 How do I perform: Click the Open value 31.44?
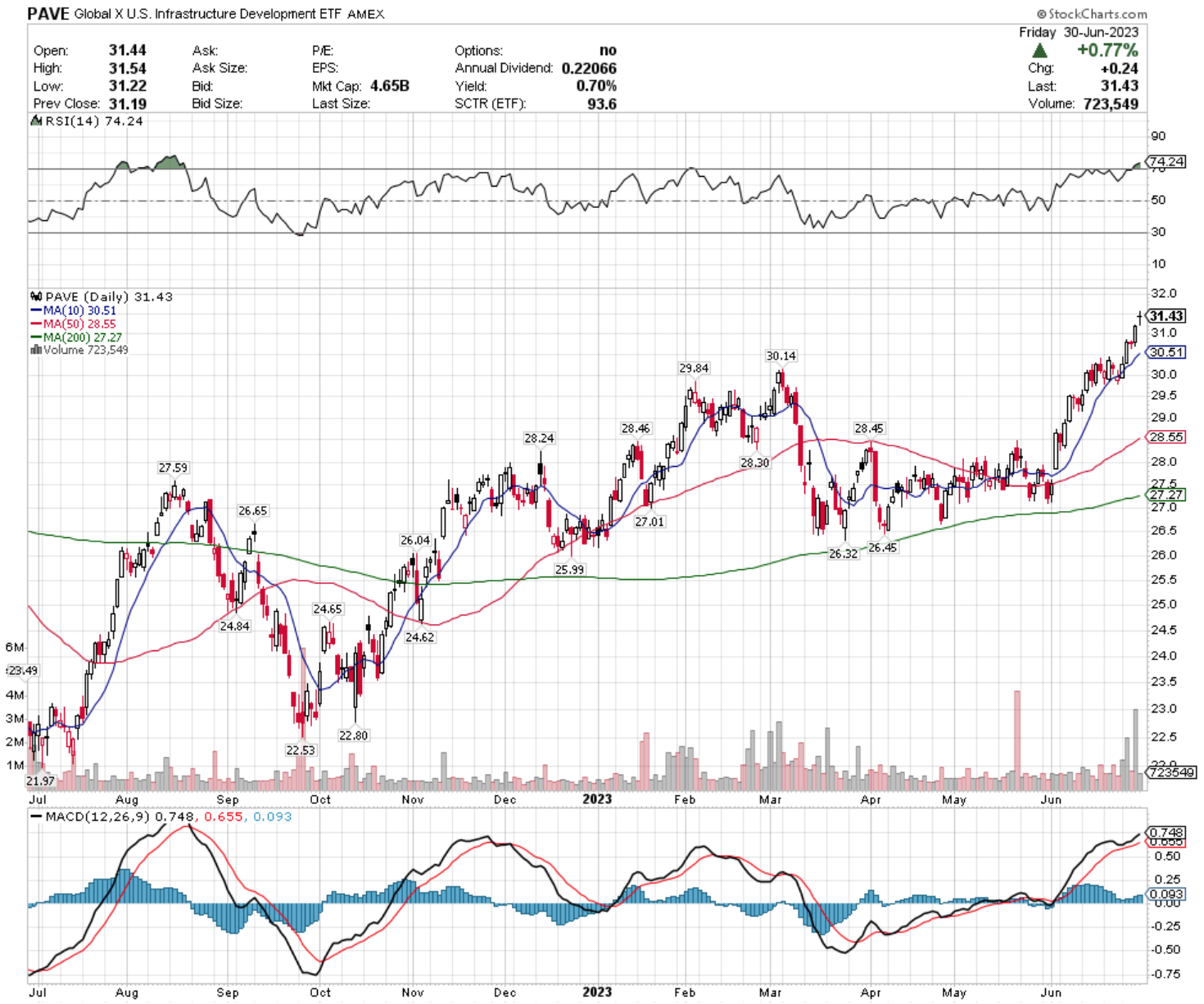click(x=128, y=50)
